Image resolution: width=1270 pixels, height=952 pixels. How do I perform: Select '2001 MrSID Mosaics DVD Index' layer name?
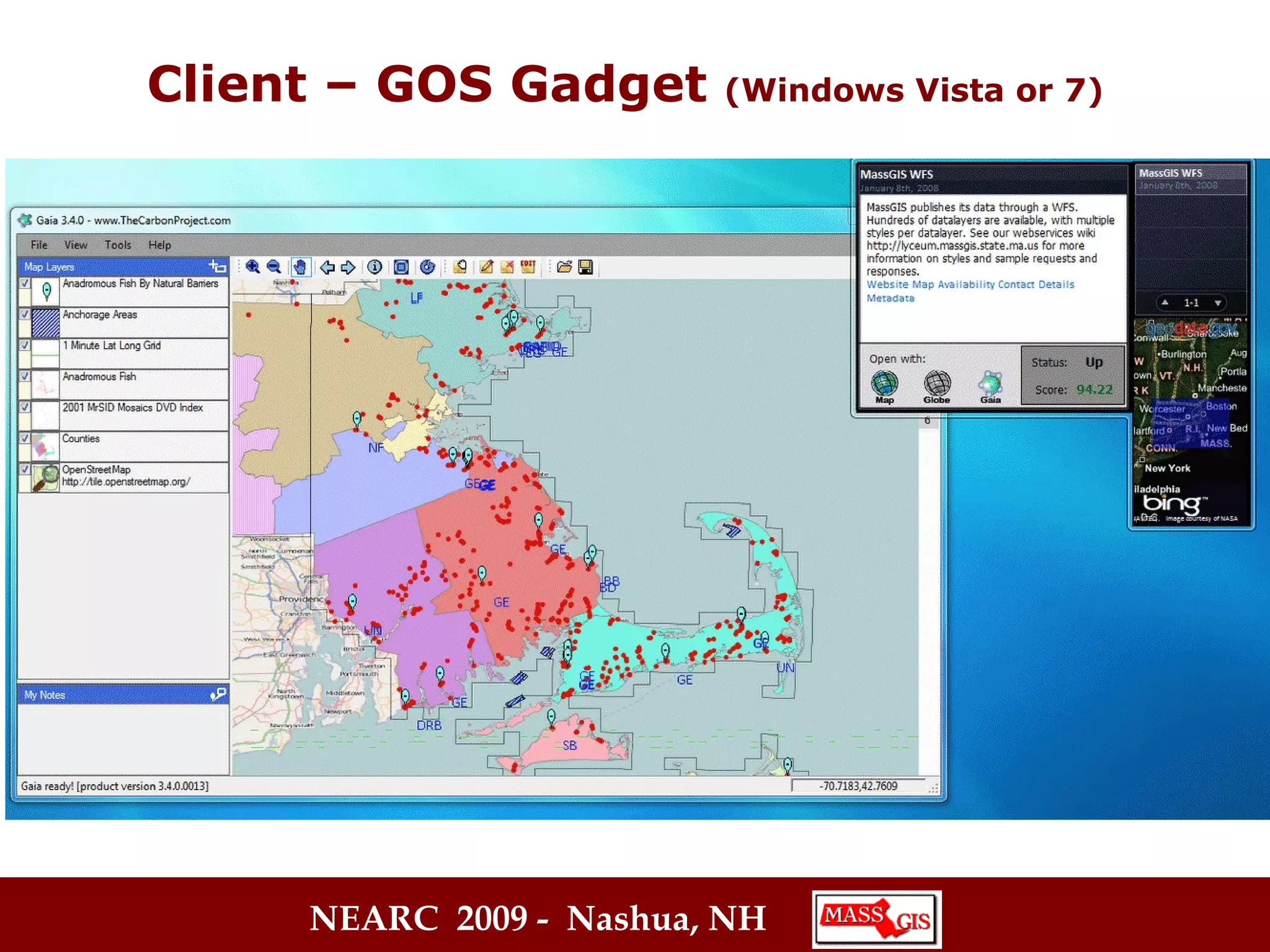(x=133, y=408)
